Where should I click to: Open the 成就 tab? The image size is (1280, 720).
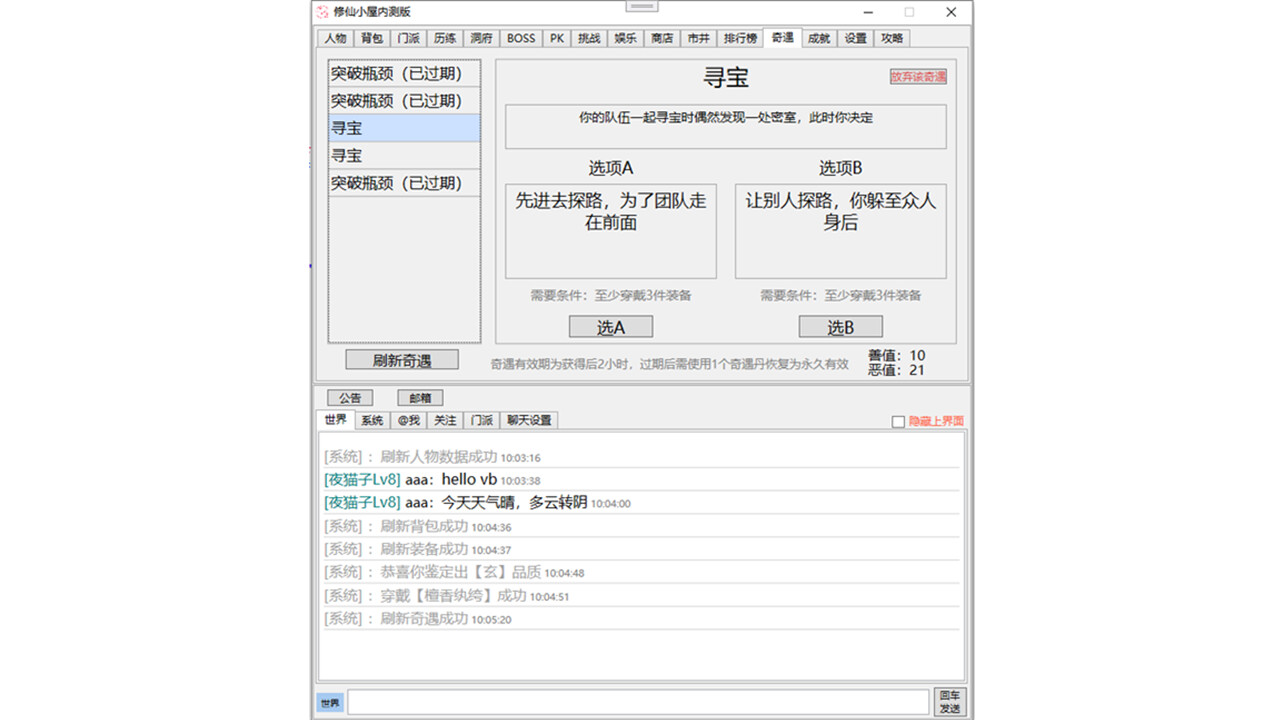pyautogui.click(x=818, y=38)
